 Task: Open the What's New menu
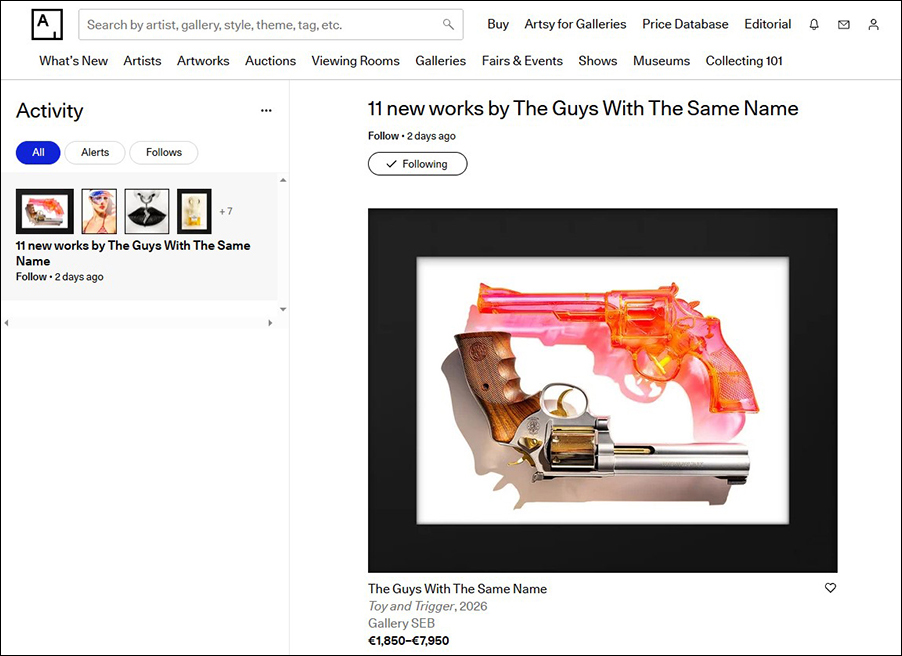74,61
